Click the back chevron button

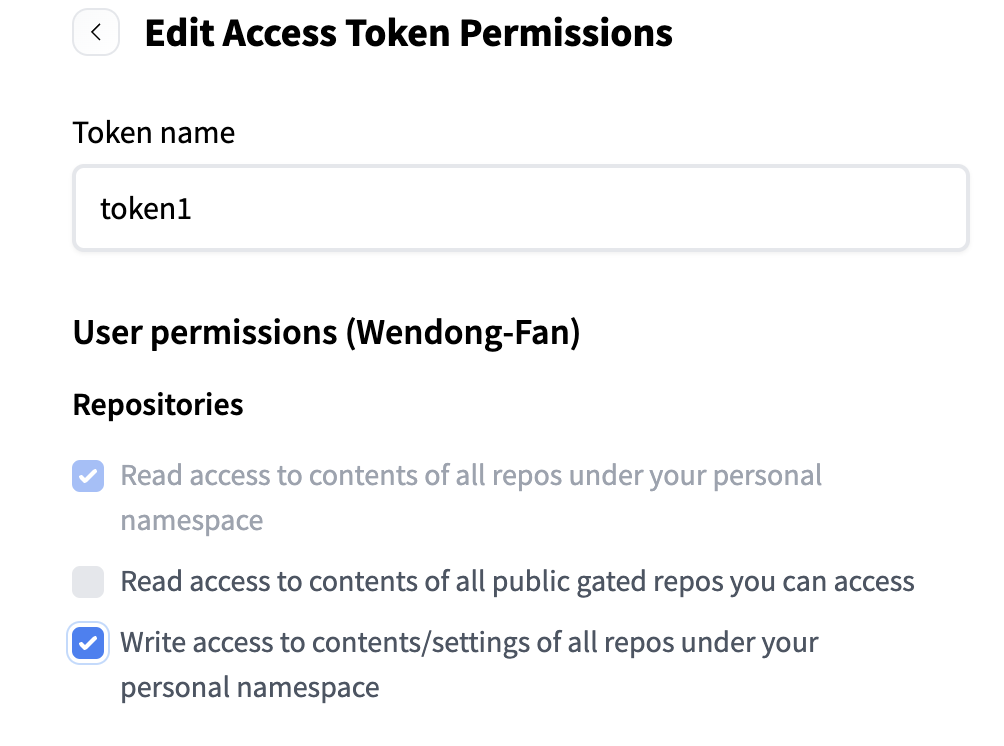point(96,33)
